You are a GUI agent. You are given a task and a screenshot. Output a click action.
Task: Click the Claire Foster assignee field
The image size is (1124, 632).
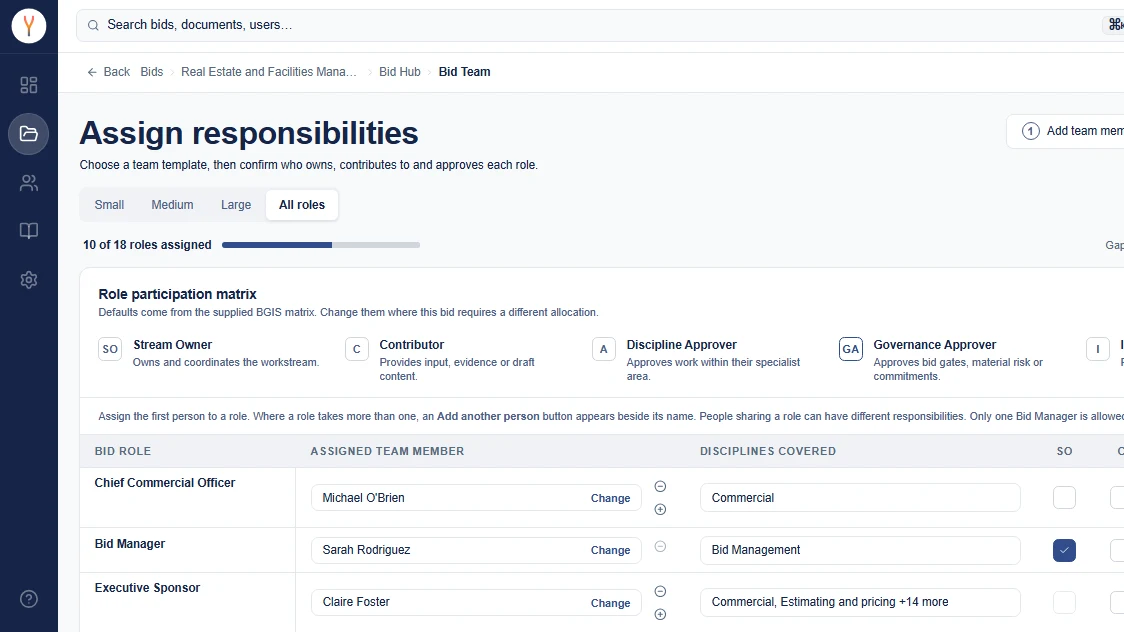(476, 603)
